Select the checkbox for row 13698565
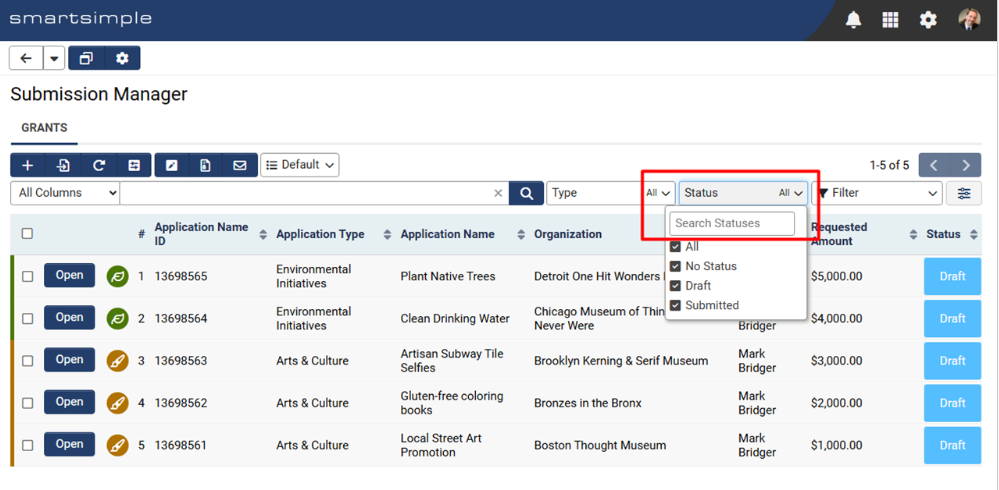 27,277
